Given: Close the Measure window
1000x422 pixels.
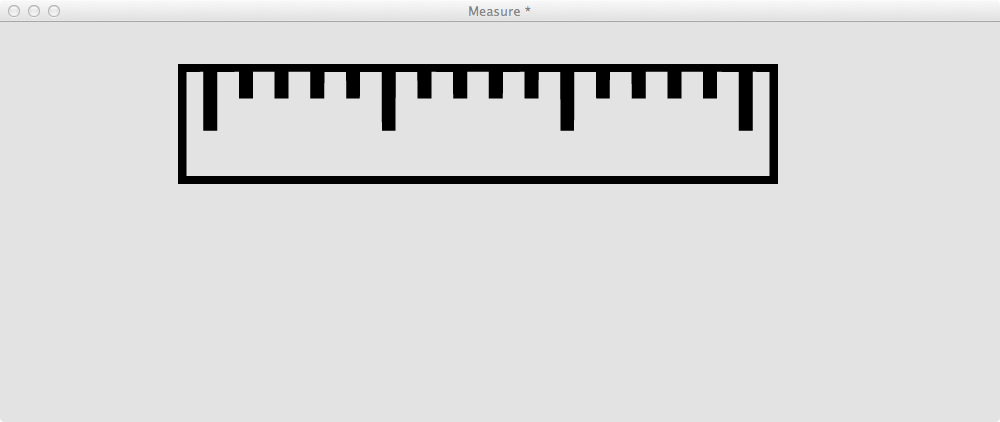Looking at the screenshot, I should (x=13, y=11).
